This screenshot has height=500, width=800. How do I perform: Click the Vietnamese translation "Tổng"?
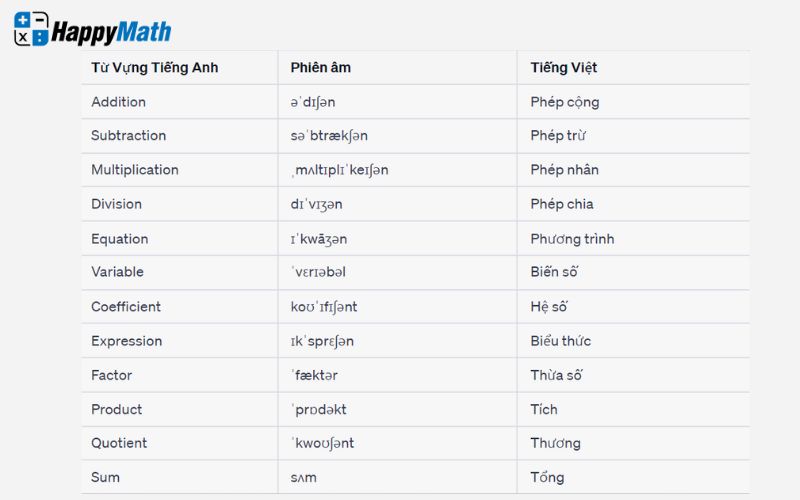pyautogui.click(x=547, y=477)
